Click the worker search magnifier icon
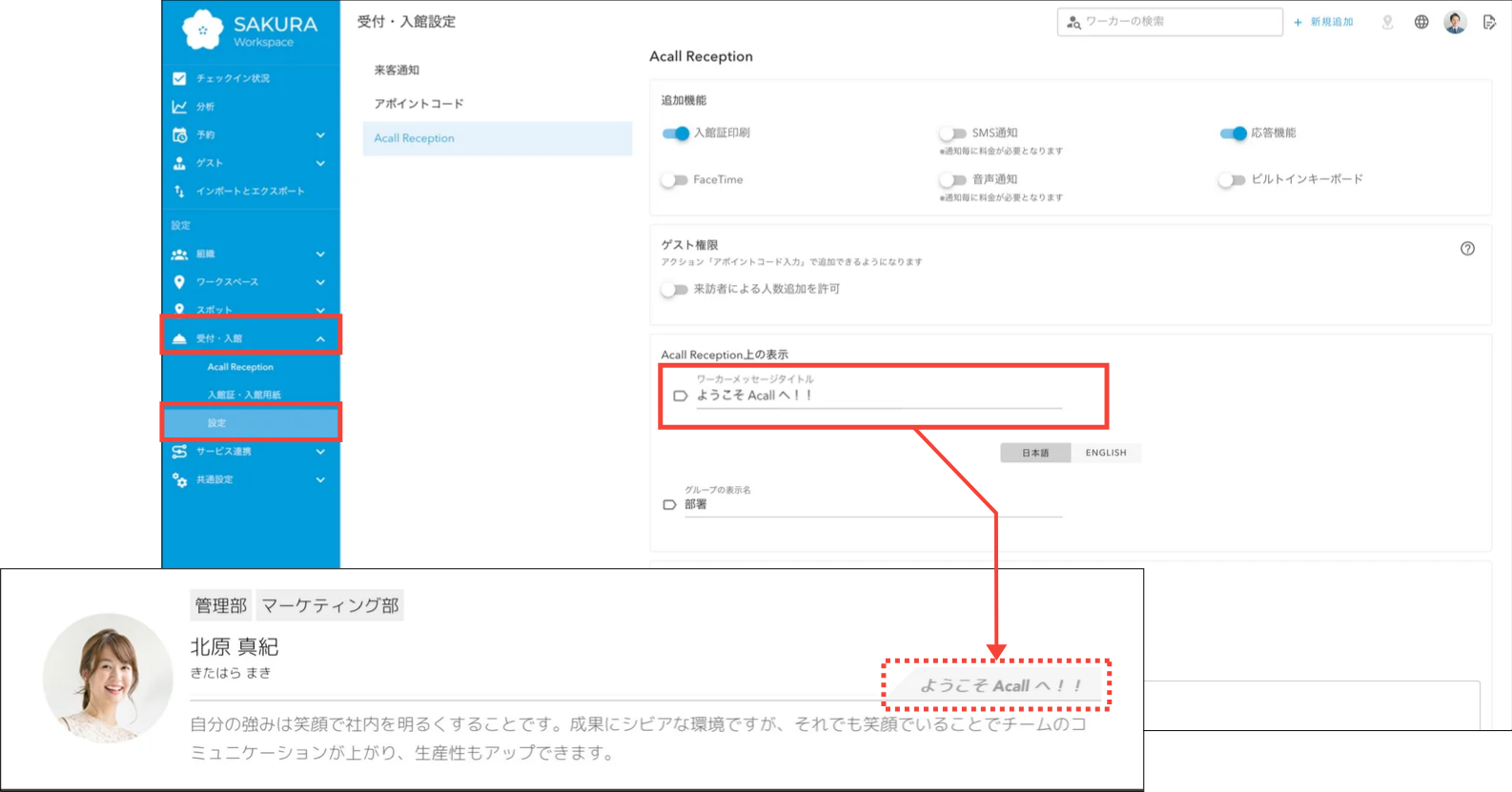Screen dimensions: 1512x792 tap(1073, 22)
